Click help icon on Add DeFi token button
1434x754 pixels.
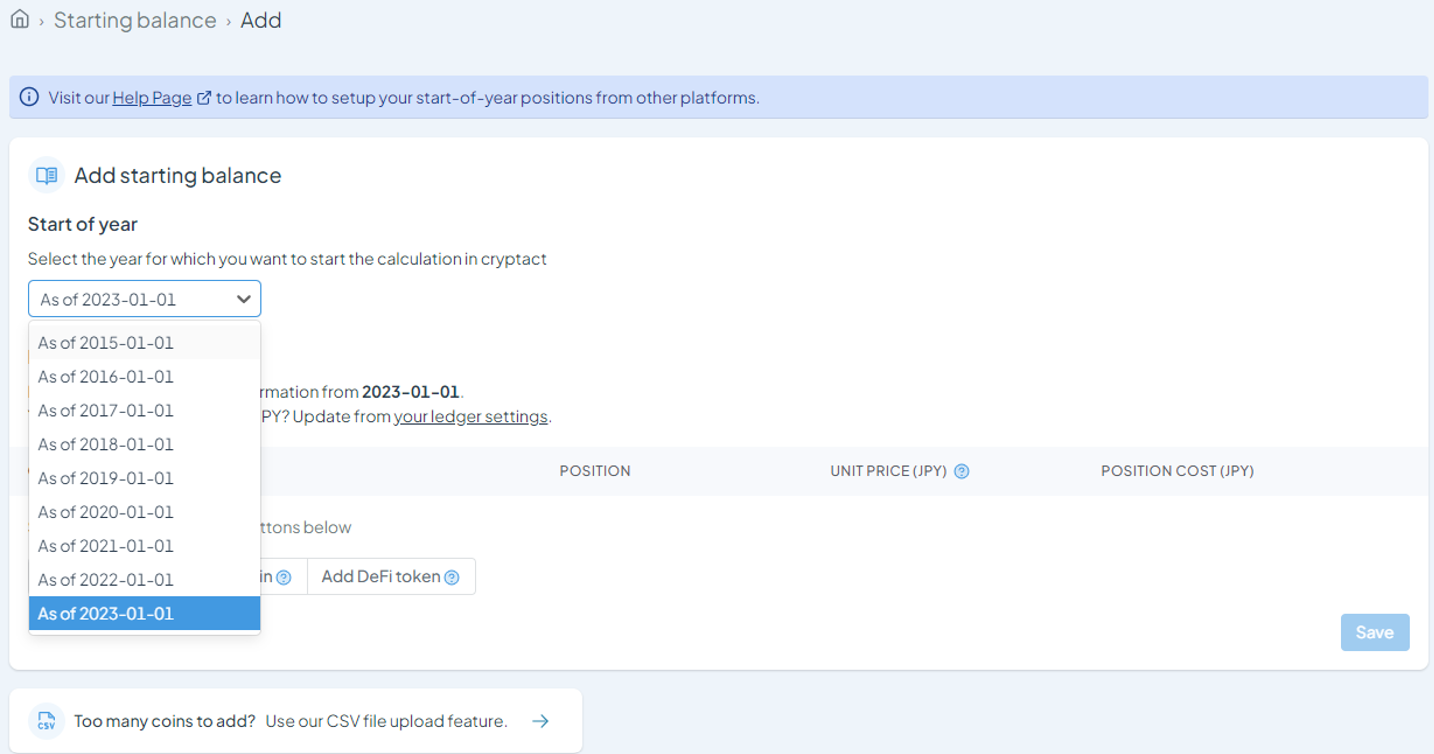coord(452,577)
